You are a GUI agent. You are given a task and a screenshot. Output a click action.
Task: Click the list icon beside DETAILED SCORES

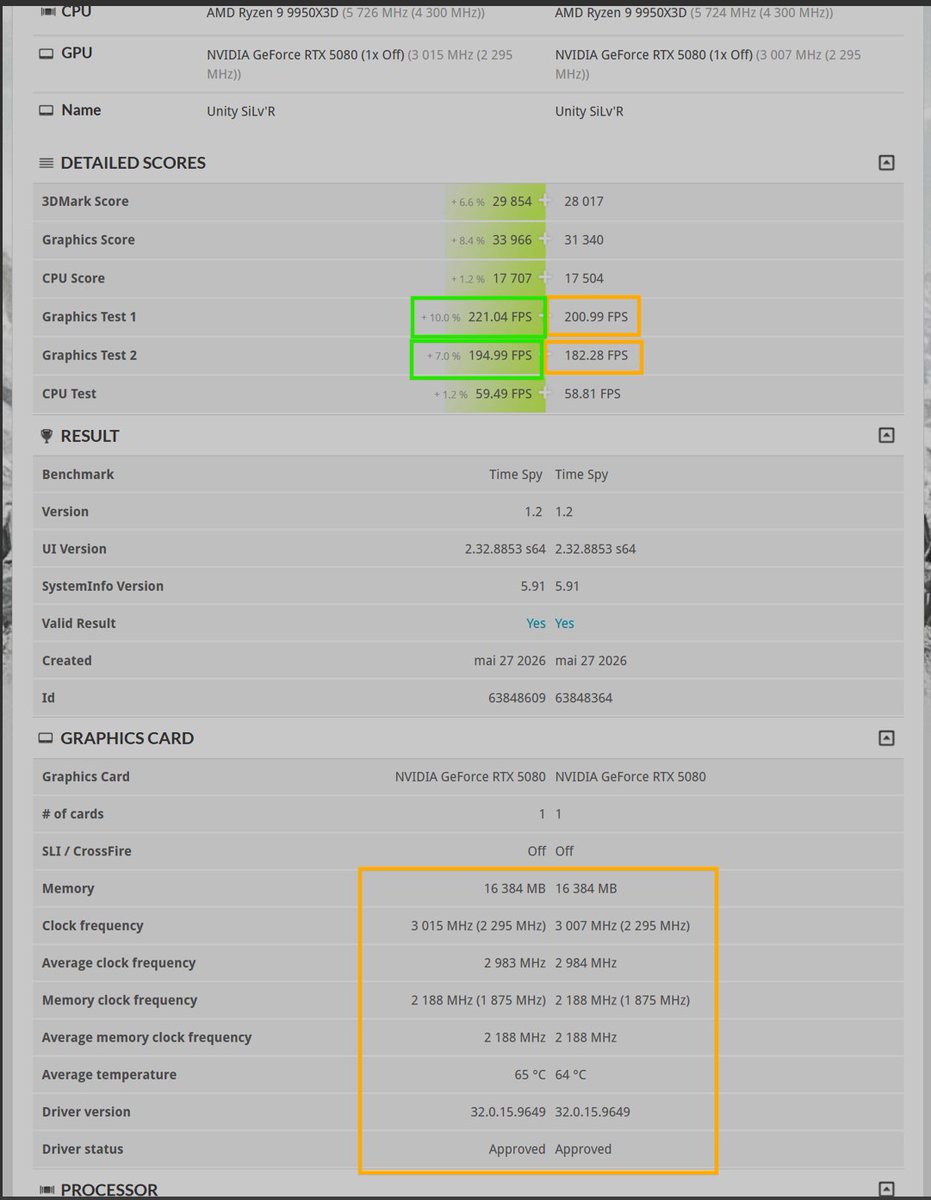pyautogui.click(x=46, y=163)
